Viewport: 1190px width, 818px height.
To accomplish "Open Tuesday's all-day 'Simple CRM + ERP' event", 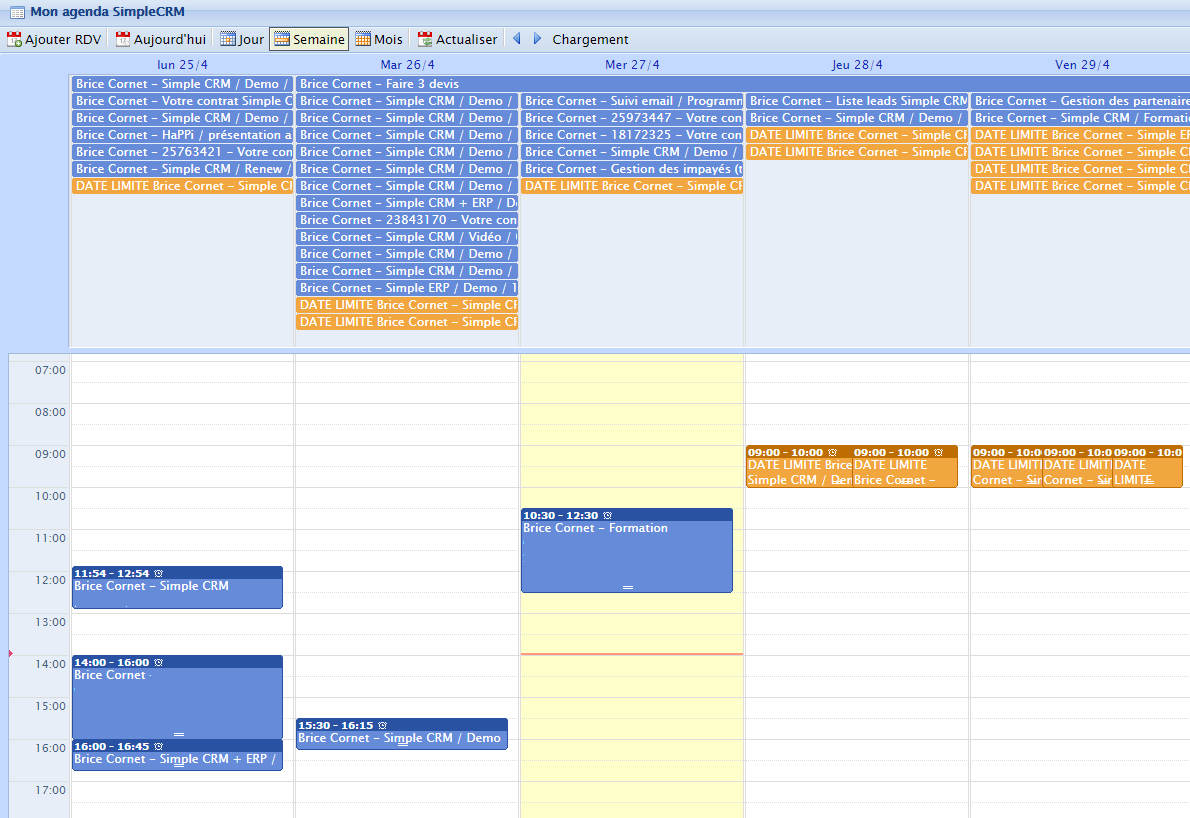I will pyautogui.click(x=407, y=203).
